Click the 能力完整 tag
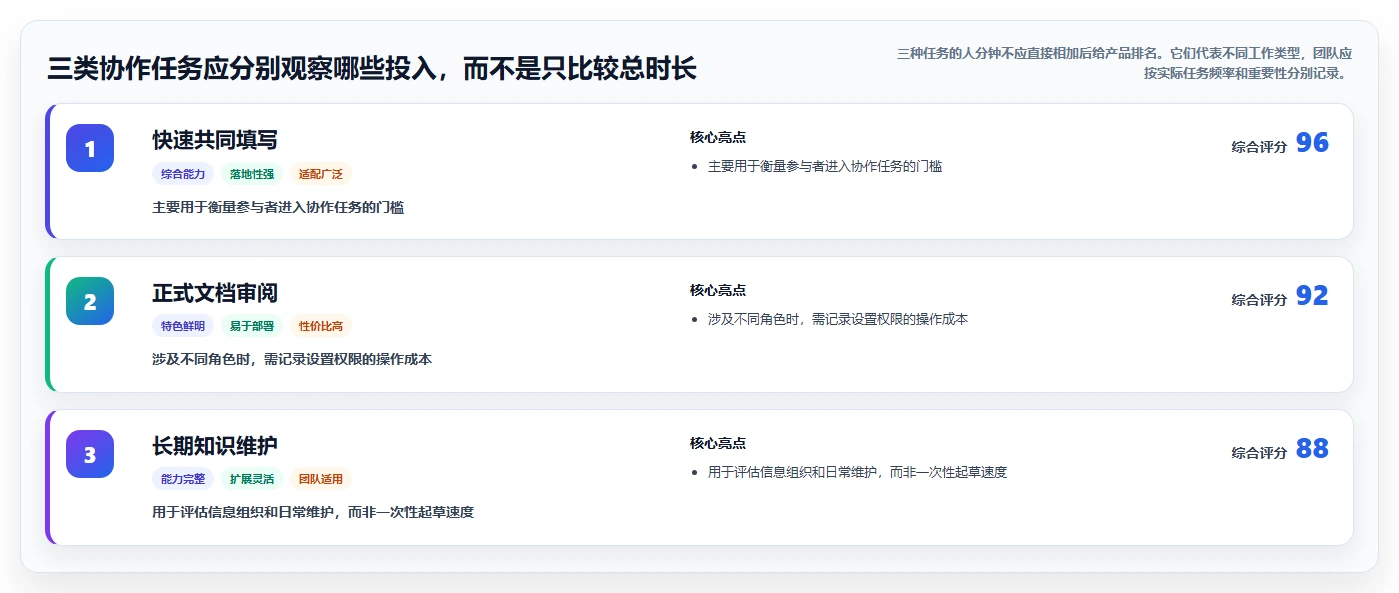The height and width of the screenshot is (593, 1399). [x=183, y=479]
